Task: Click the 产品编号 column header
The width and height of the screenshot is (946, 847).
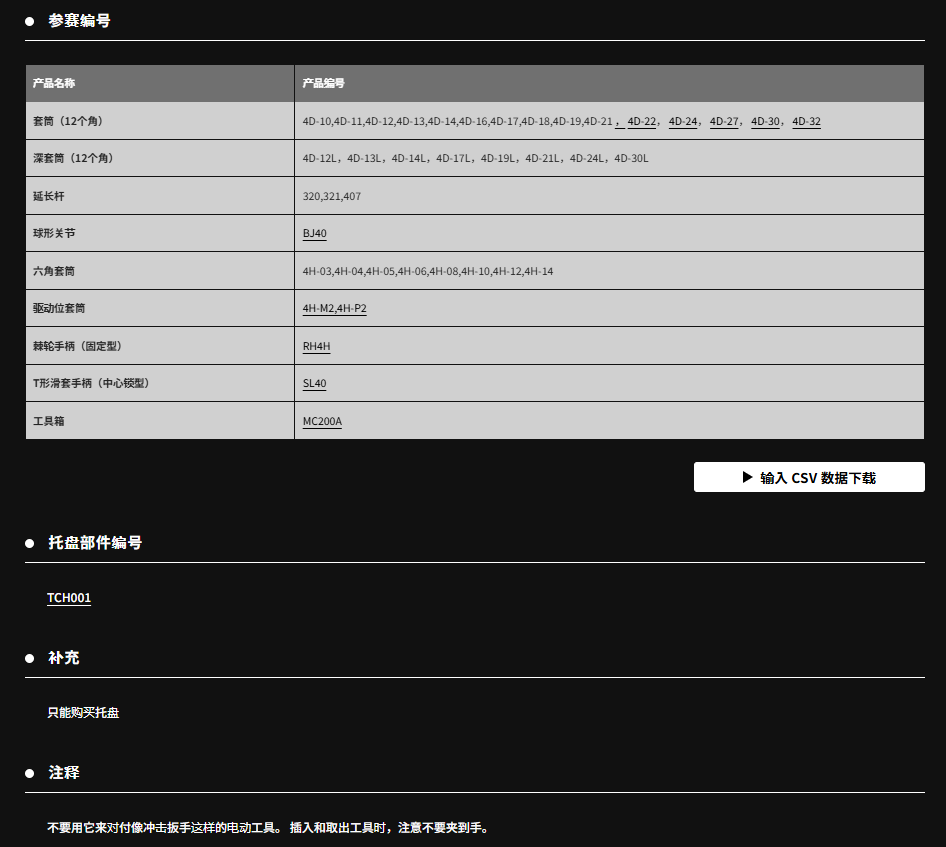Action: click(x=323, y=84)
